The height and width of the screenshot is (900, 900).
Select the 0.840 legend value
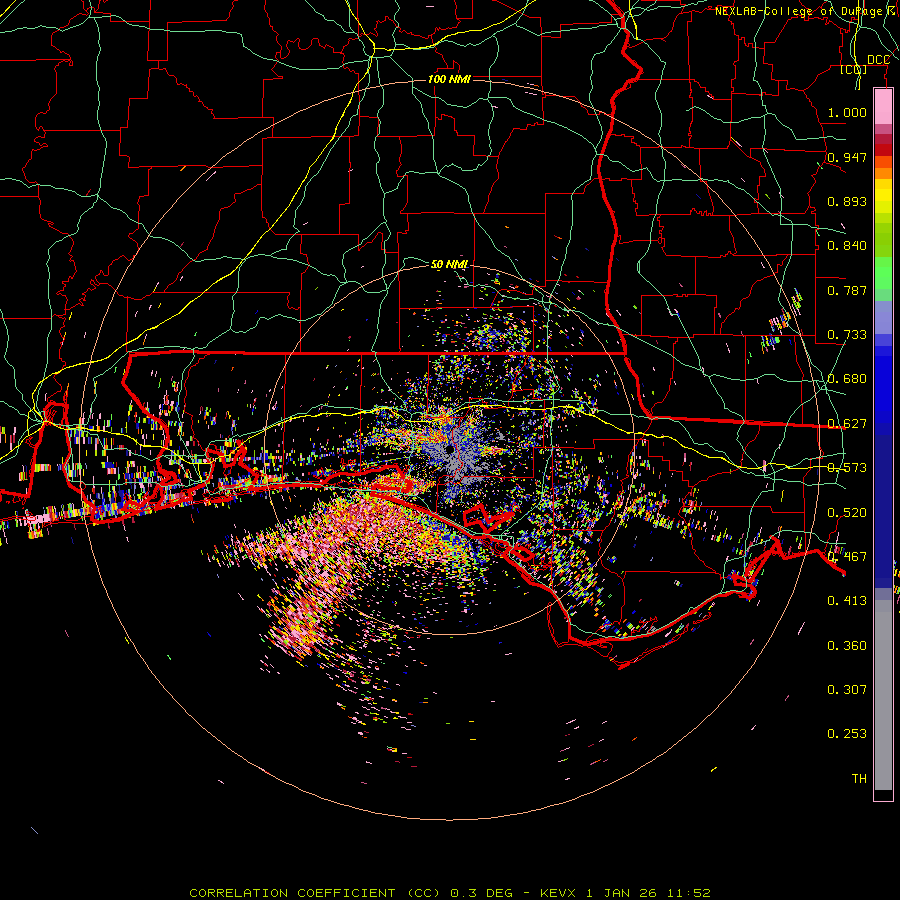click(x=847, y=246)
